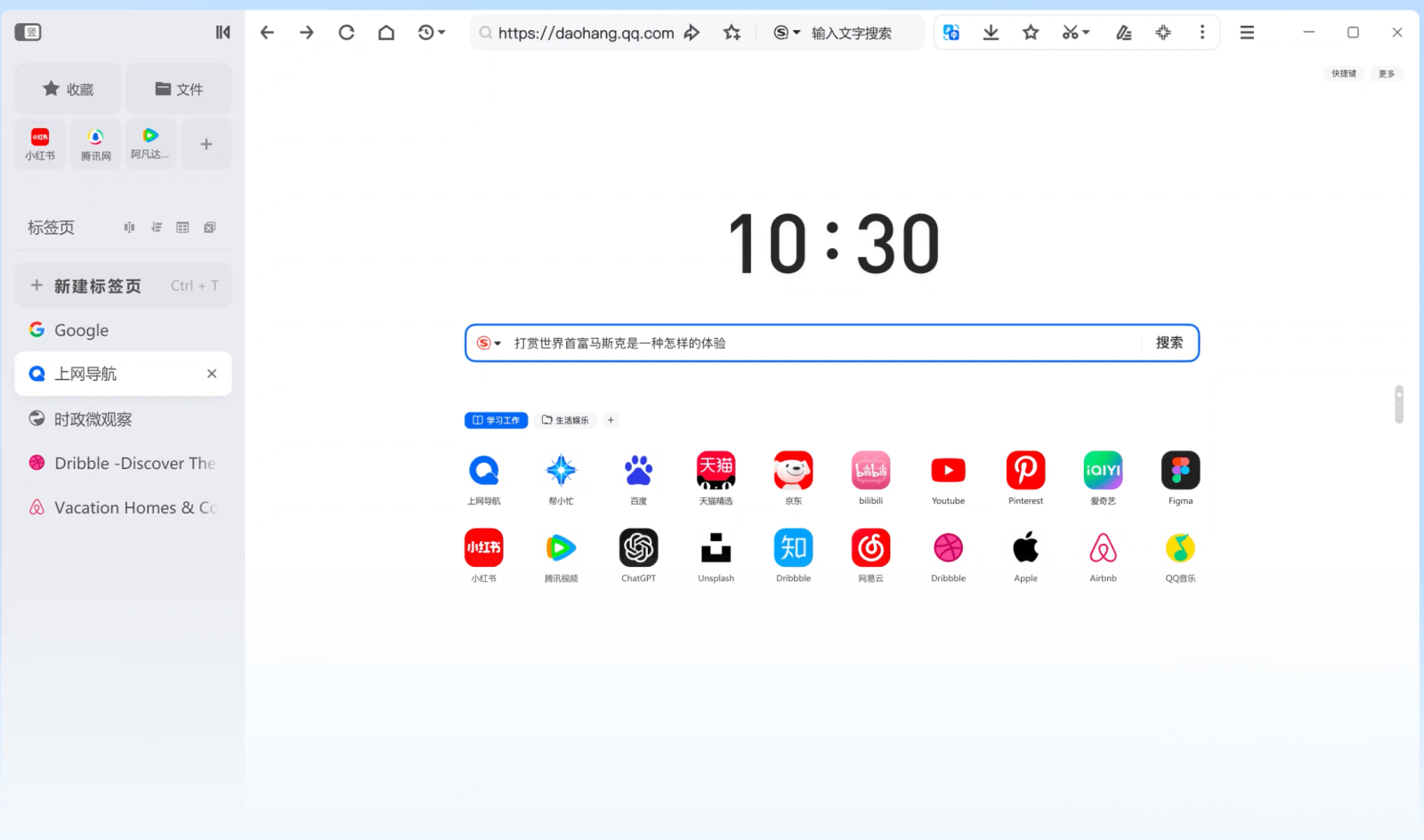The width and height of the screenshot is (1424, 840).
Task: Click the page vertical scrollbar handle
Action: [x=1398, y=405]
